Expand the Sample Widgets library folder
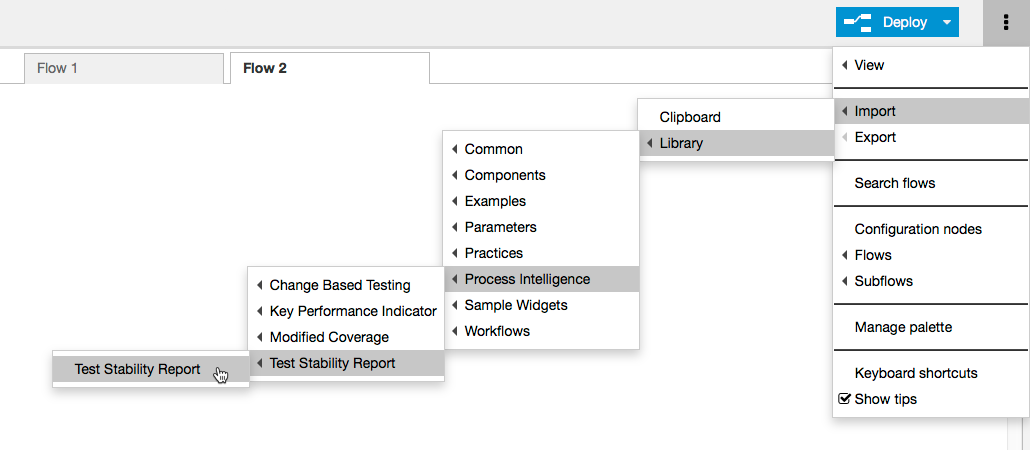Viewport: 1030px width, 450px height. [x=541, y=305]
